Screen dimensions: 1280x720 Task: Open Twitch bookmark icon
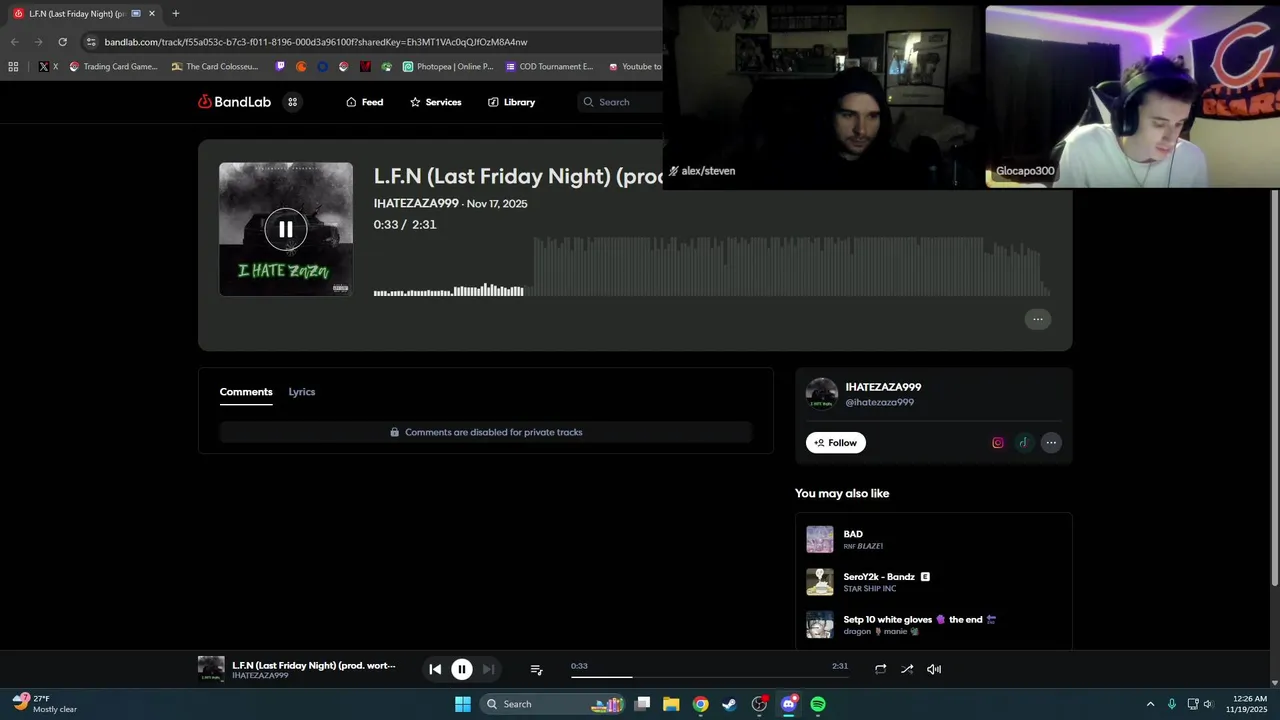coord(280,67)
